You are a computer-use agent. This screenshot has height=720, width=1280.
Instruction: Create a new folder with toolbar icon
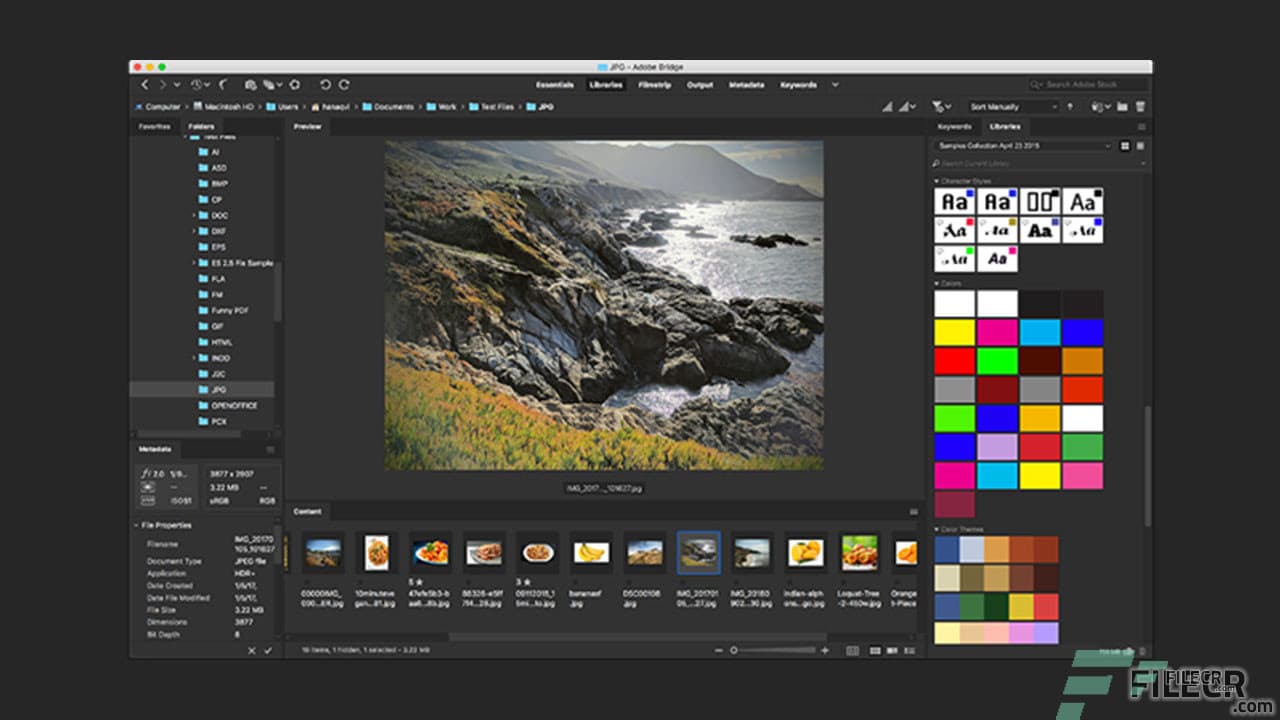pos(1121,106)
